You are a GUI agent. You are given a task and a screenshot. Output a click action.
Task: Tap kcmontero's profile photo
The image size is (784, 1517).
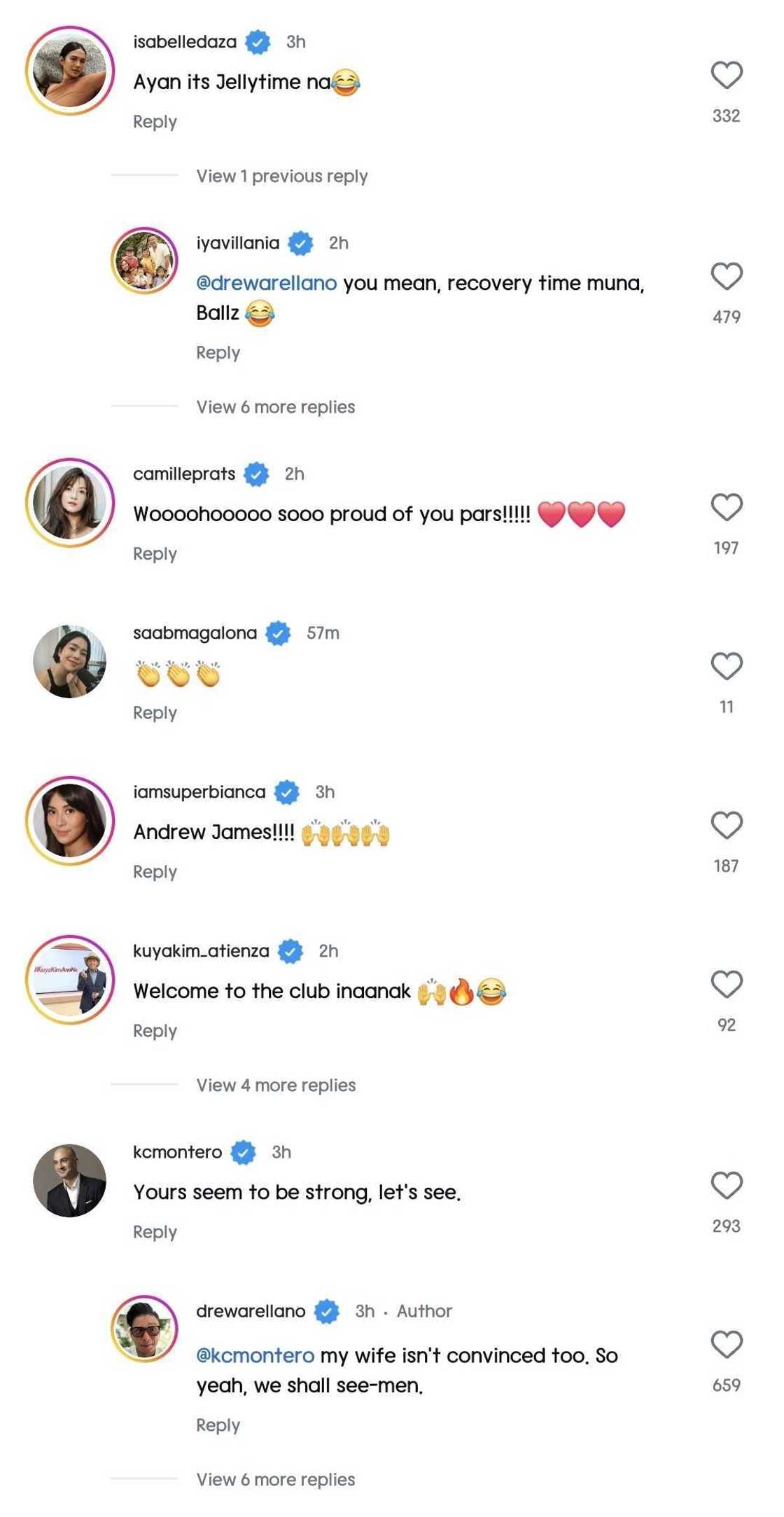pyautogui.click(x=70, y=1181)
